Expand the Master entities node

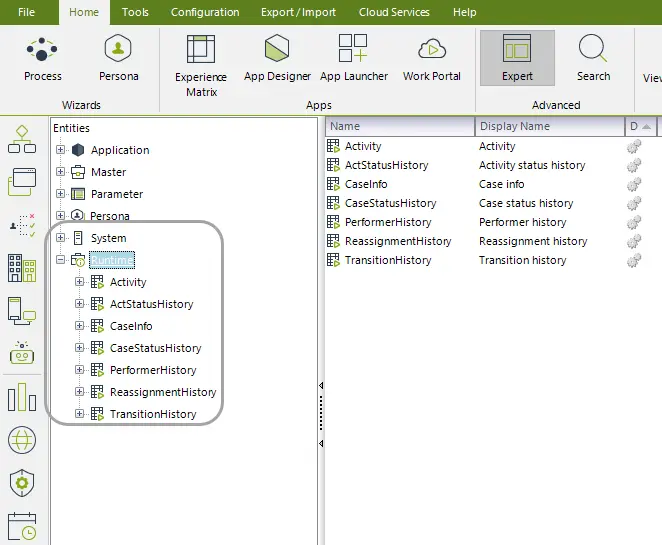click(x=60, y=171)
